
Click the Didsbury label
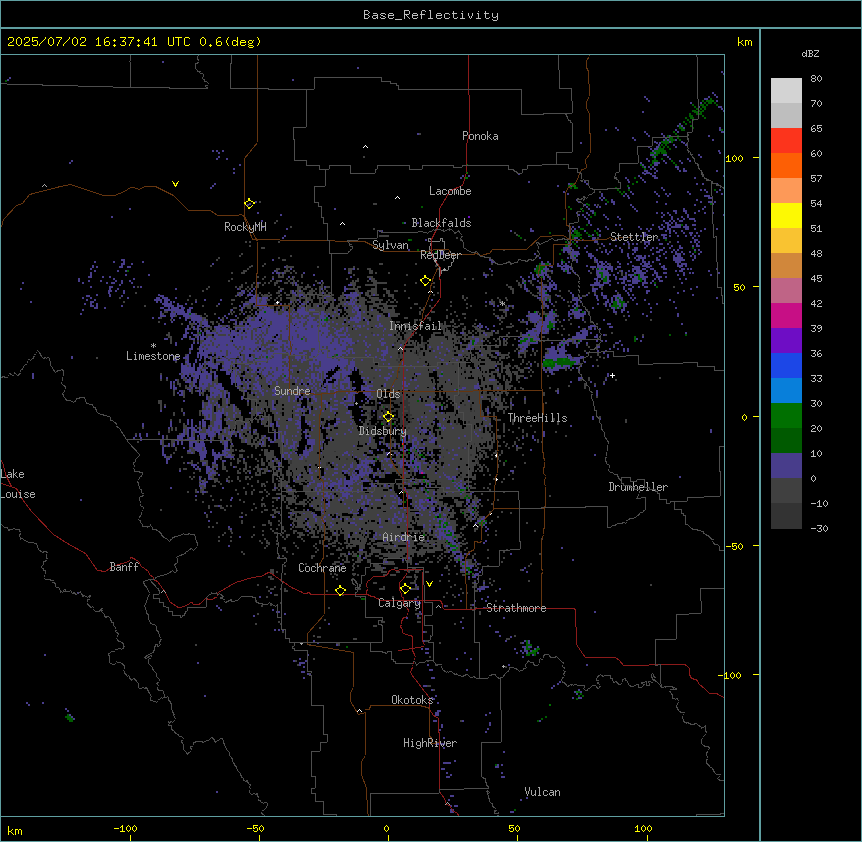[x=382, y=431]
